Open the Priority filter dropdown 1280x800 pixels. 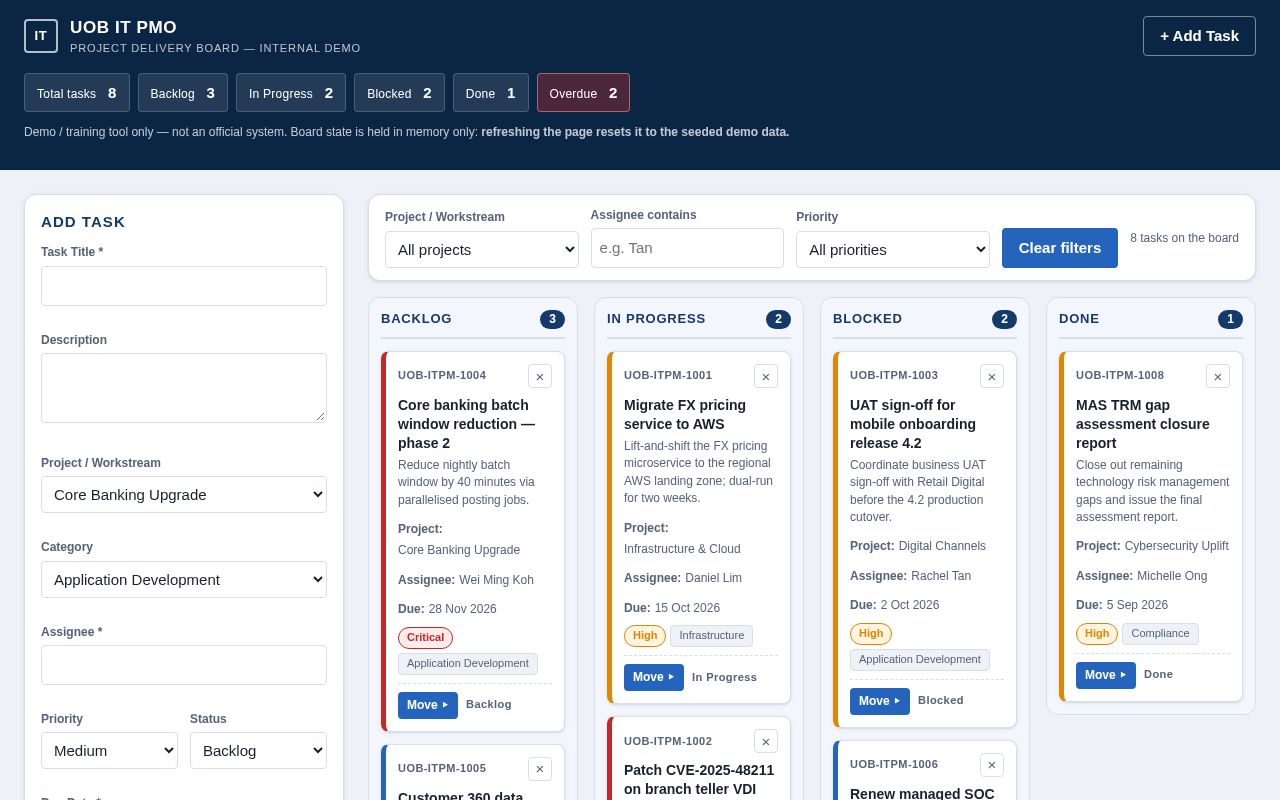click(x=893, y=250)
